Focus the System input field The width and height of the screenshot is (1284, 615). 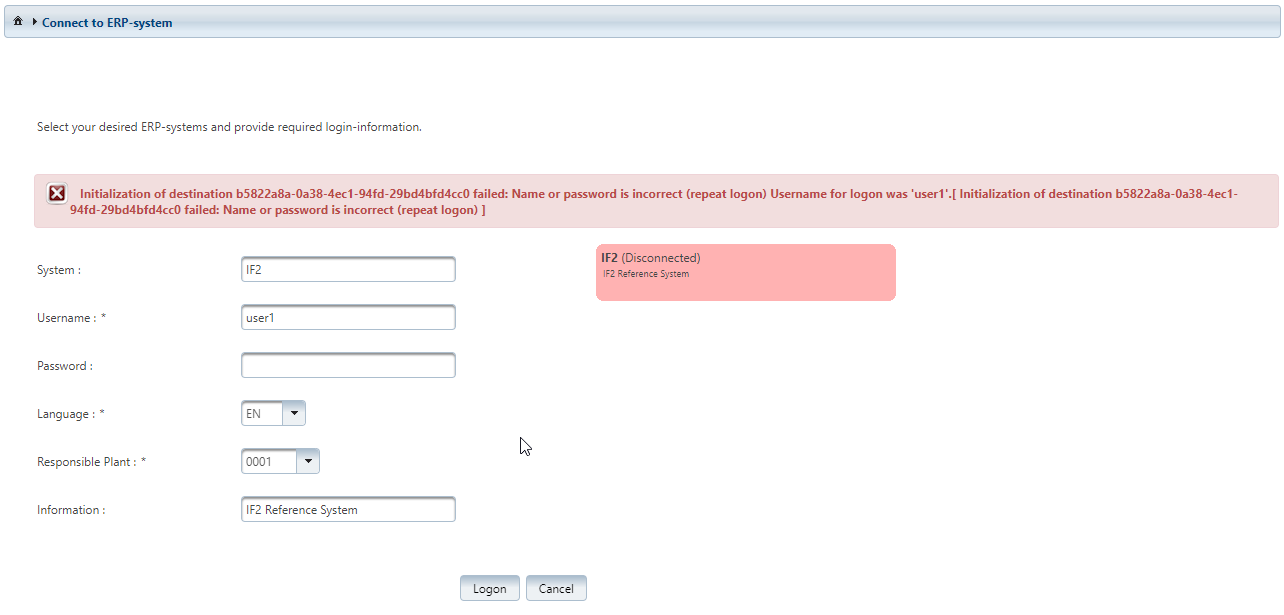click(x=348, y=270)
